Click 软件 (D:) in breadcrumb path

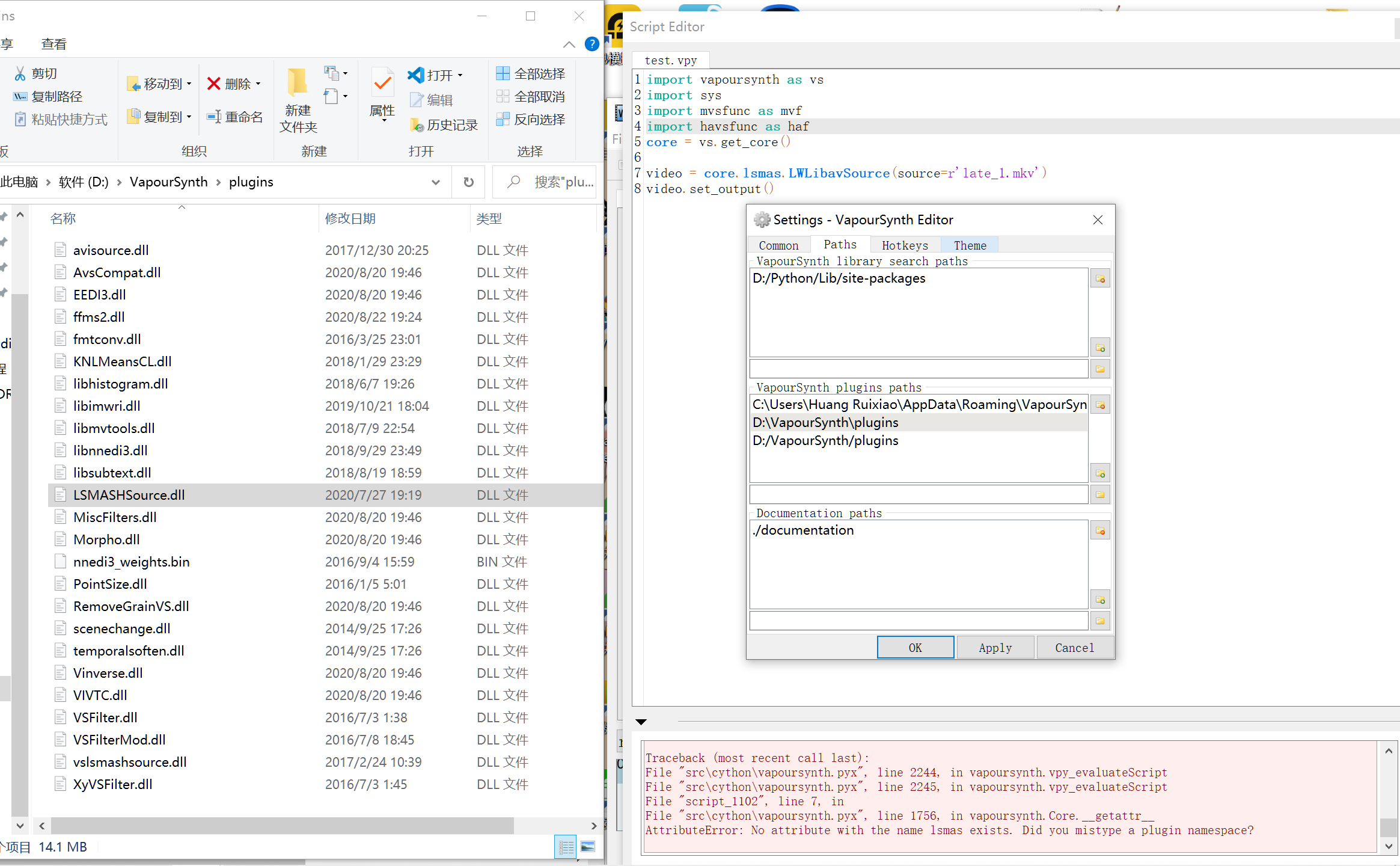click(84, 182)
